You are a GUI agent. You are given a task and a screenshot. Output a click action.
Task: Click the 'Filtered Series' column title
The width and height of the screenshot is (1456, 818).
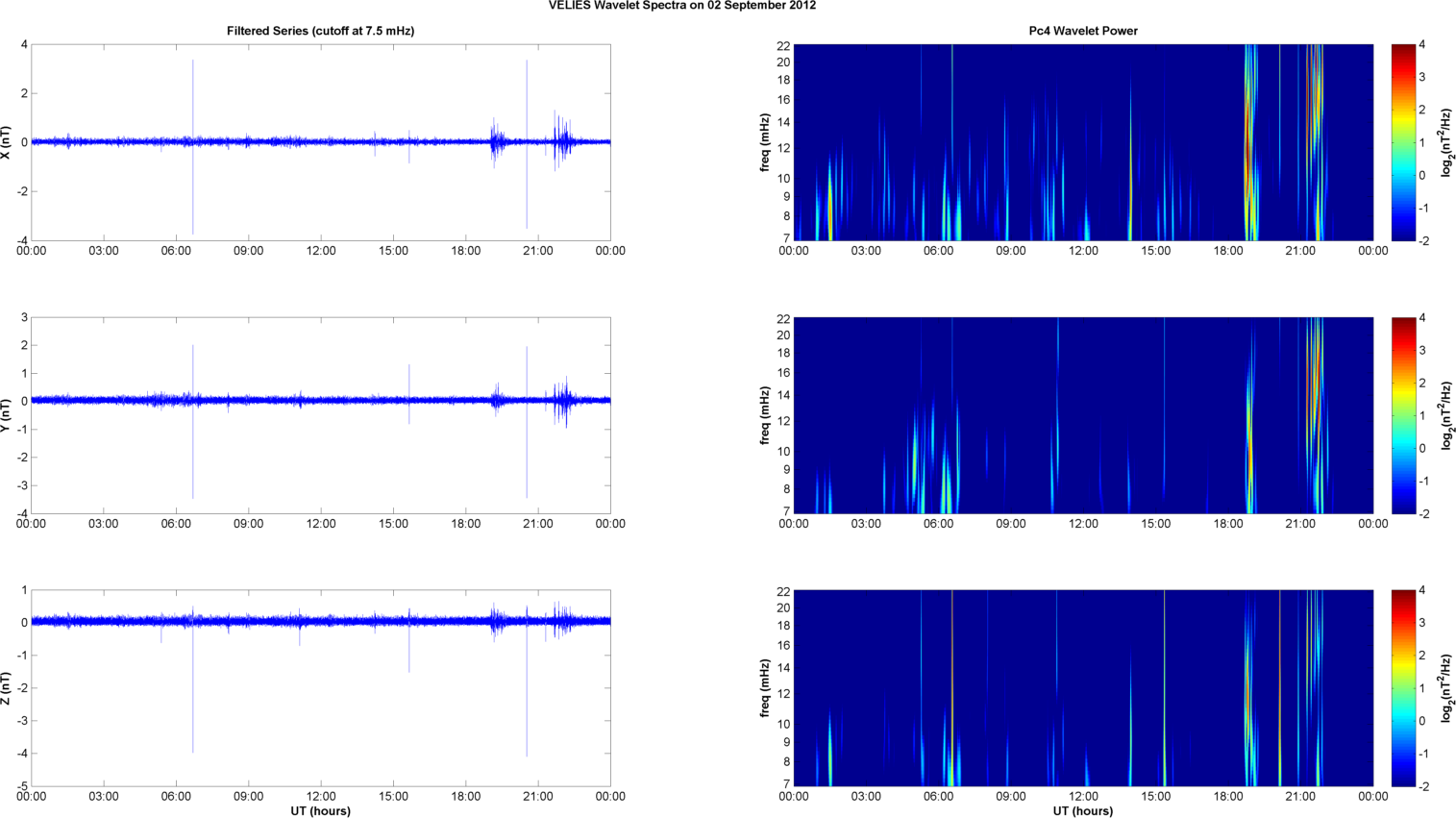pos(320,31)
